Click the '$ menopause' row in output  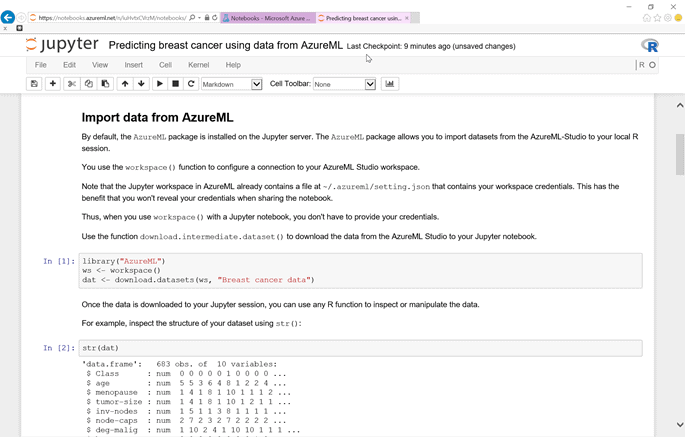tap(188, 392)
